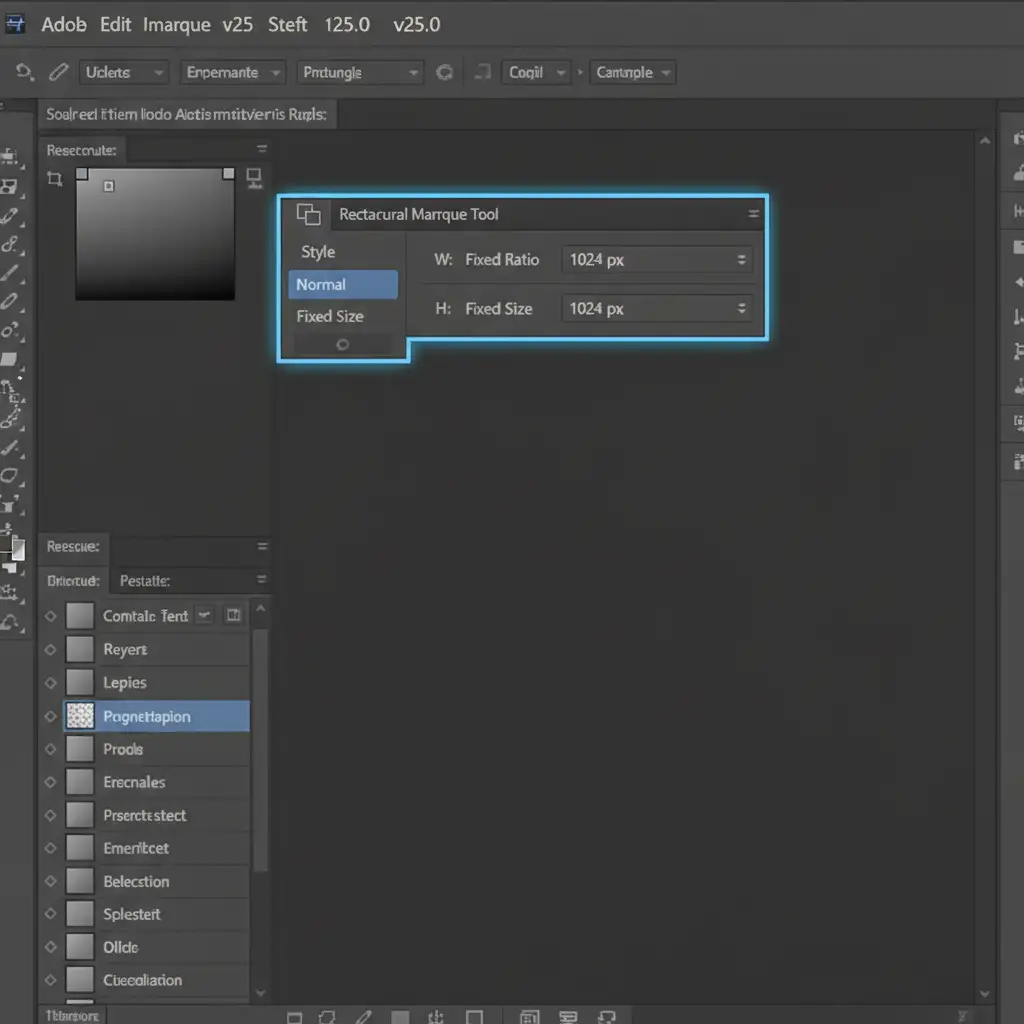Screen dimensions: 1024x1024
Task: Toggle visibility of the Reyert layer
Action: (51, 650)
